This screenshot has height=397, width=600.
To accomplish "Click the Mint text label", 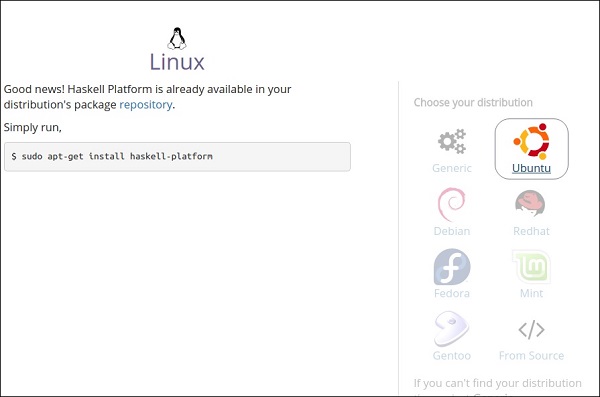I will [x=532, y=293].
